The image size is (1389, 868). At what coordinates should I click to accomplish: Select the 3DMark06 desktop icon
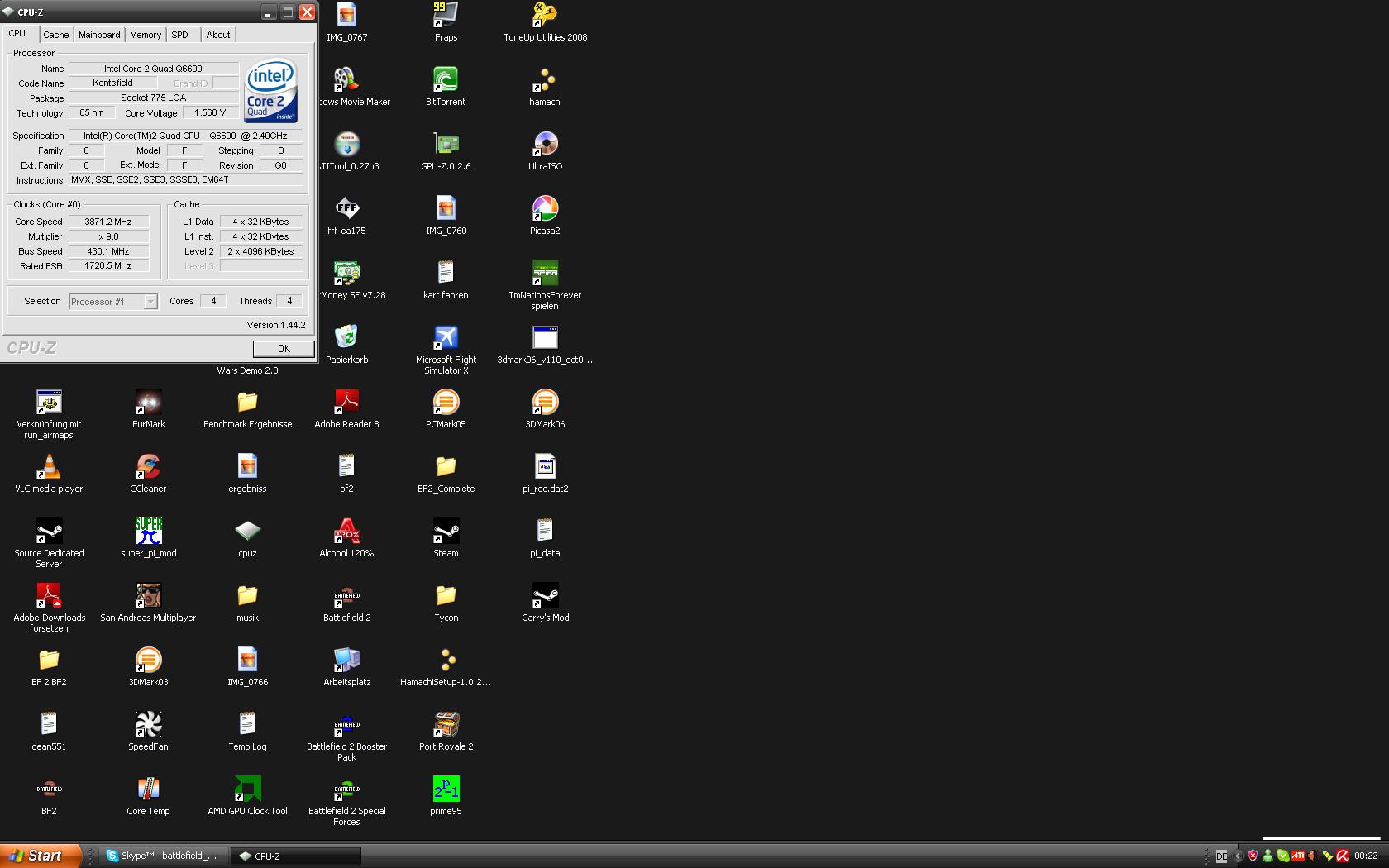click(x=546, y=409)
